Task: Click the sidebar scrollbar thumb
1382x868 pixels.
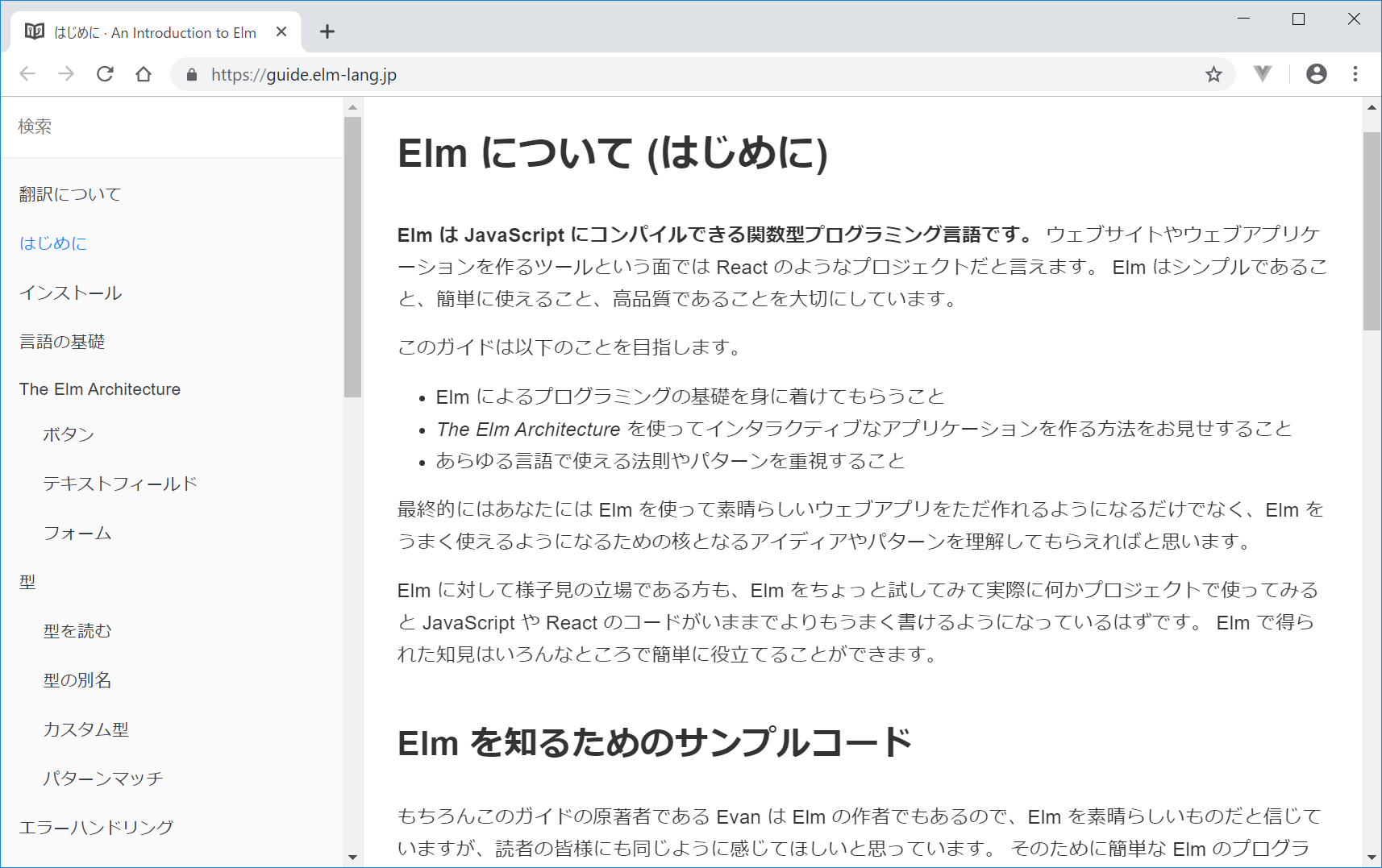Action: (x=352, y=257)
